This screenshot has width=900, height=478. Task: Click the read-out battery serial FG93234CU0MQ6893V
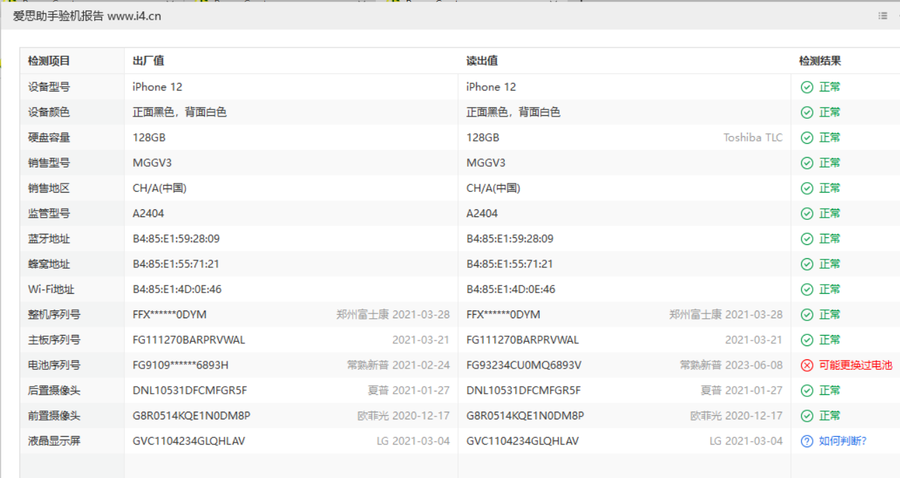click(x=523, y=365)
